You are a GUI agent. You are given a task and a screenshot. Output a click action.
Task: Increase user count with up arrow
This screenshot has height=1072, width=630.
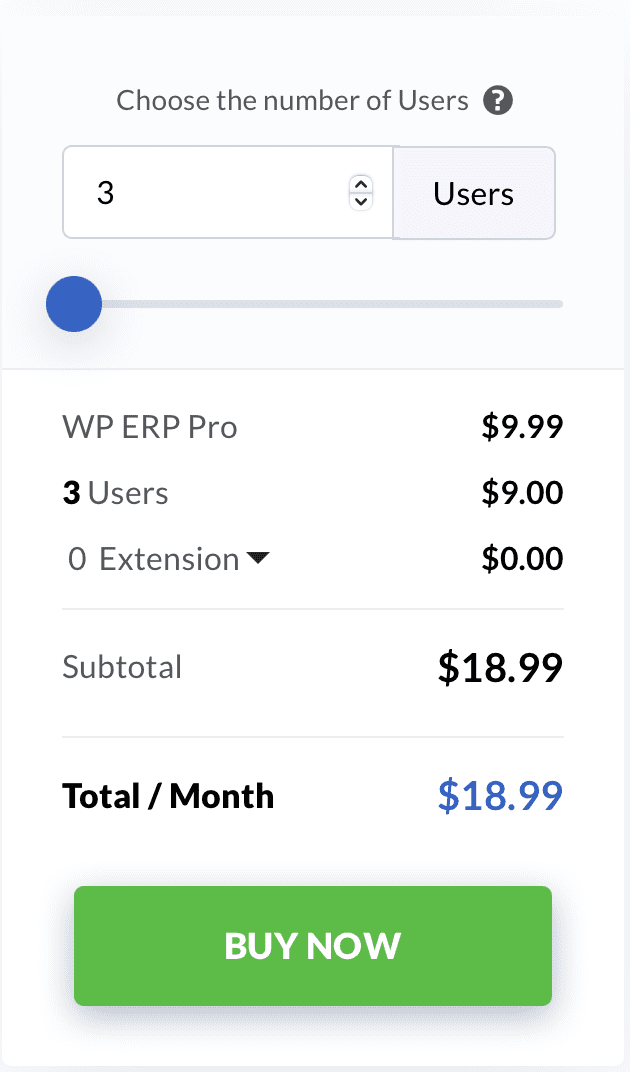tap(361, 183)
